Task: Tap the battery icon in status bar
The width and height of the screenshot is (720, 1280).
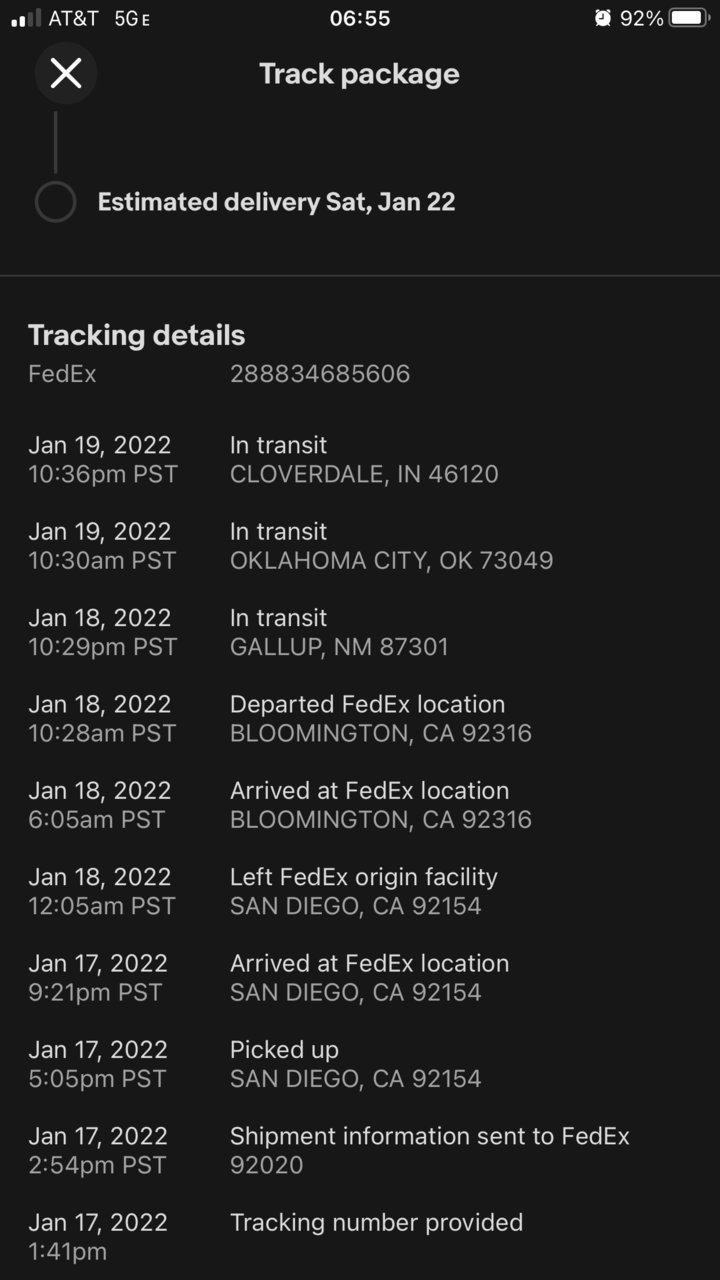Action: point(689,18)
